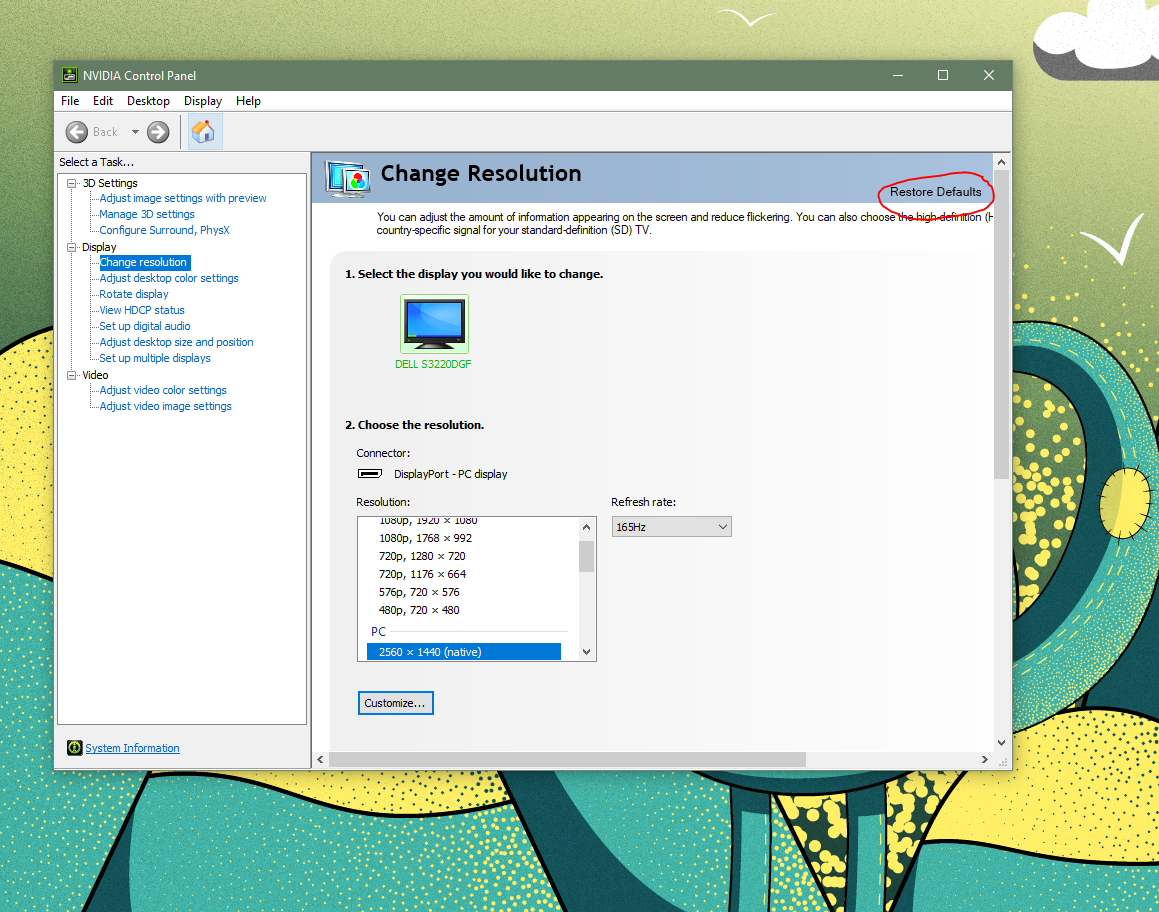
Task: Click the Forward arrow button
Action: click(x=158, y=132)
